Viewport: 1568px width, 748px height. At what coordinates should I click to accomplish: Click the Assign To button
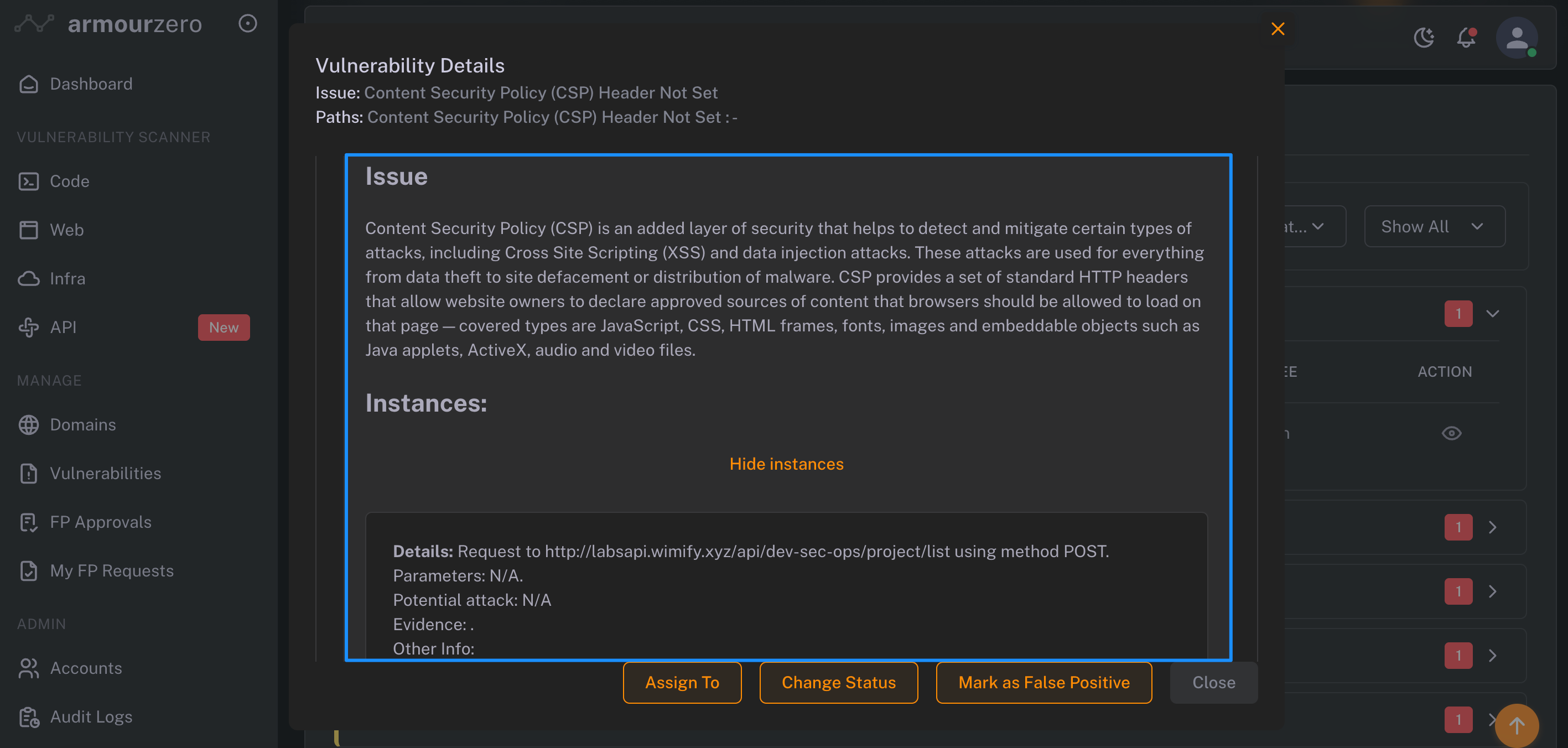(682, 683)
